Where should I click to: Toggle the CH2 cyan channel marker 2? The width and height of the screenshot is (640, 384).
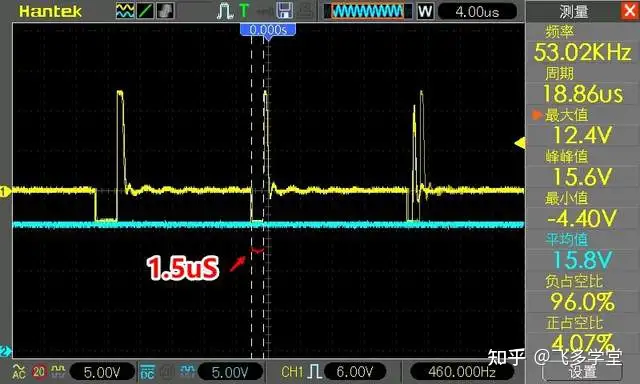pos(5,351)
